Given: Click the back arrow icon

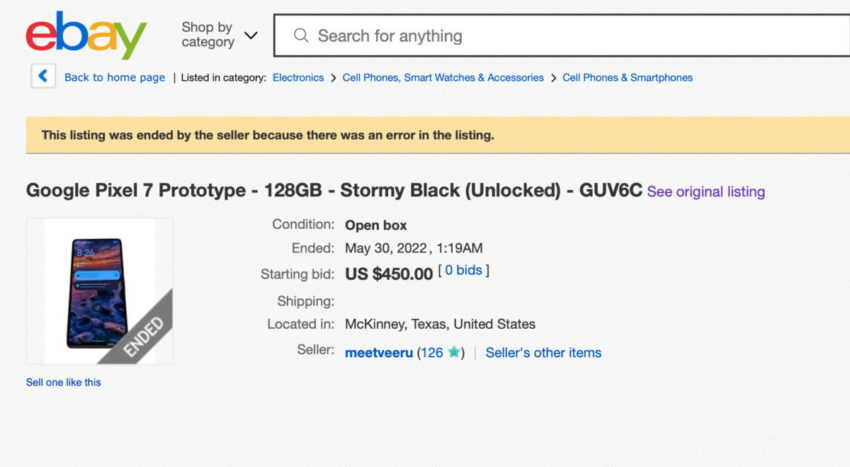Looking at the screenshot, I should pyautogui.click(x=43, y=76).
